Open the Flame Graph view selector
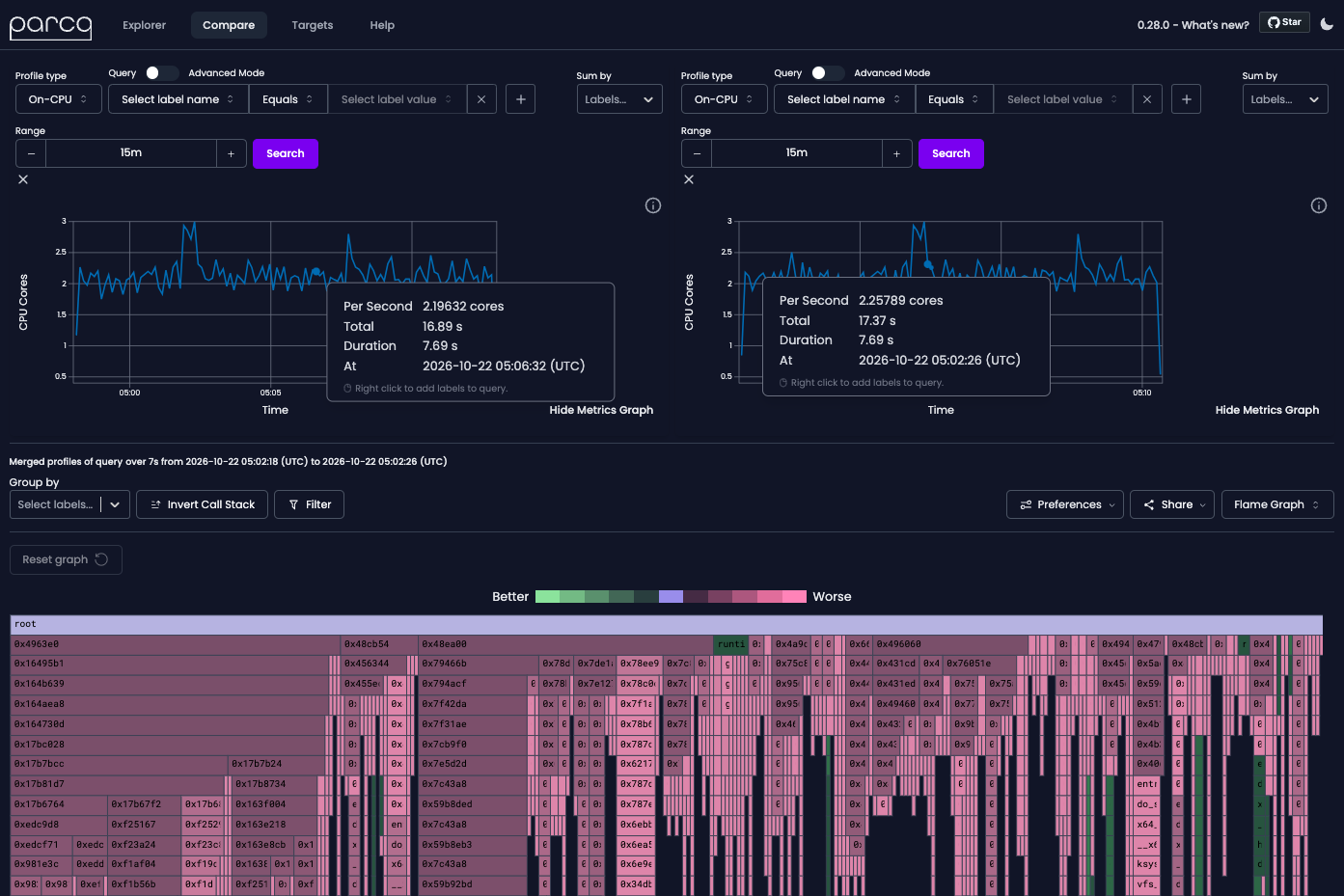Screen dimensions: 1344x896 [1277, 504]
